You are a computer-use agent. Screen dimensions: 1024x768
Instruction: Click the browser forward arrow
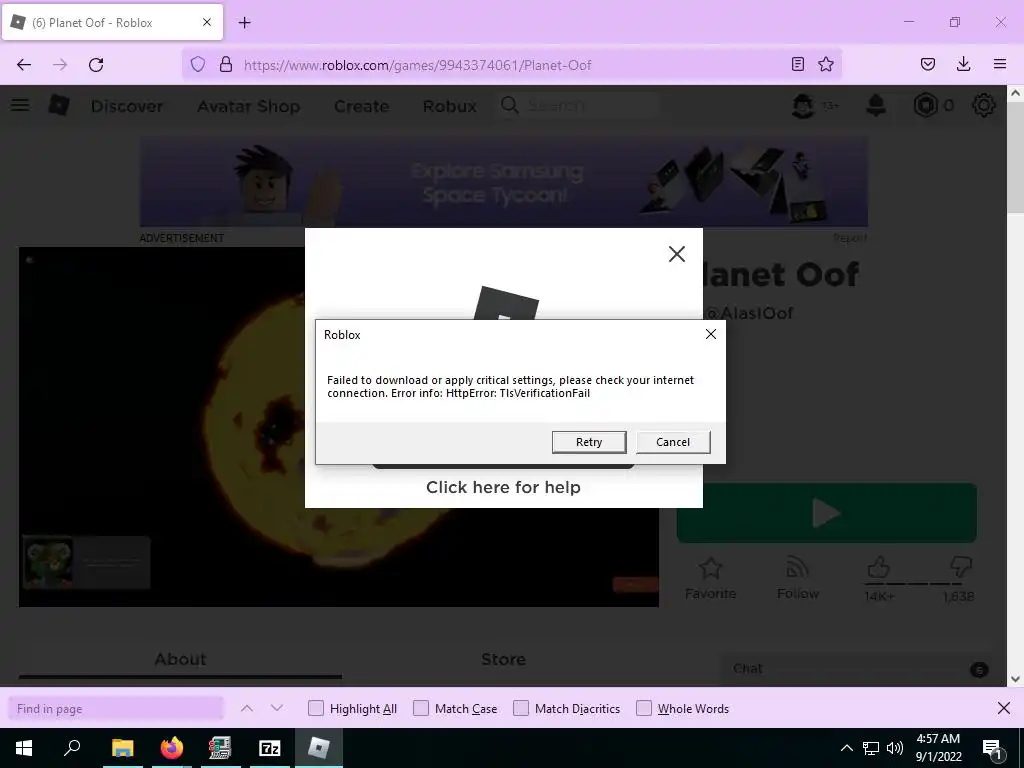point(60,65)
